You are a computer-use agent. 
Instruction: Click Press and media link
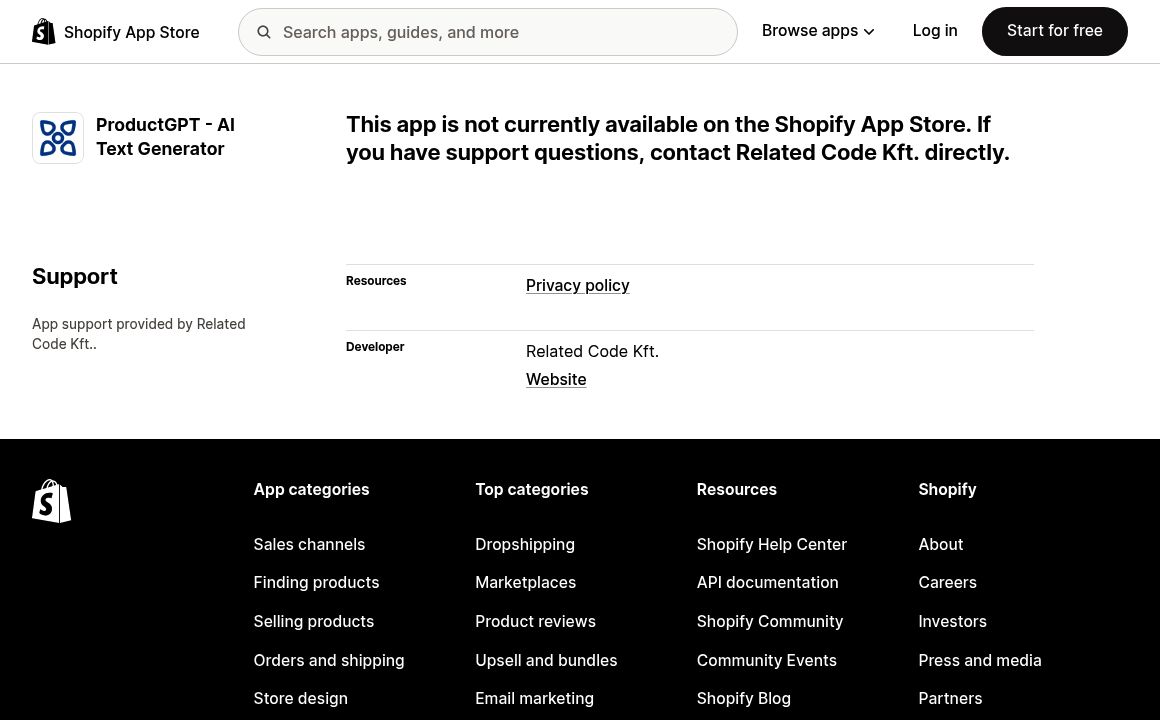[979, 660]
